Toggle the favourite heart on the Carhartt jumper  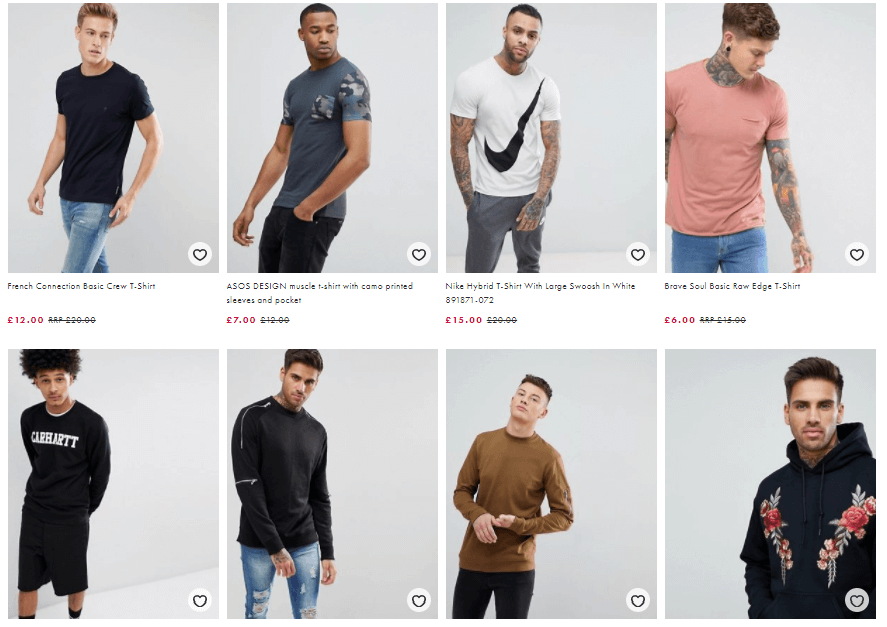(200, 602)
